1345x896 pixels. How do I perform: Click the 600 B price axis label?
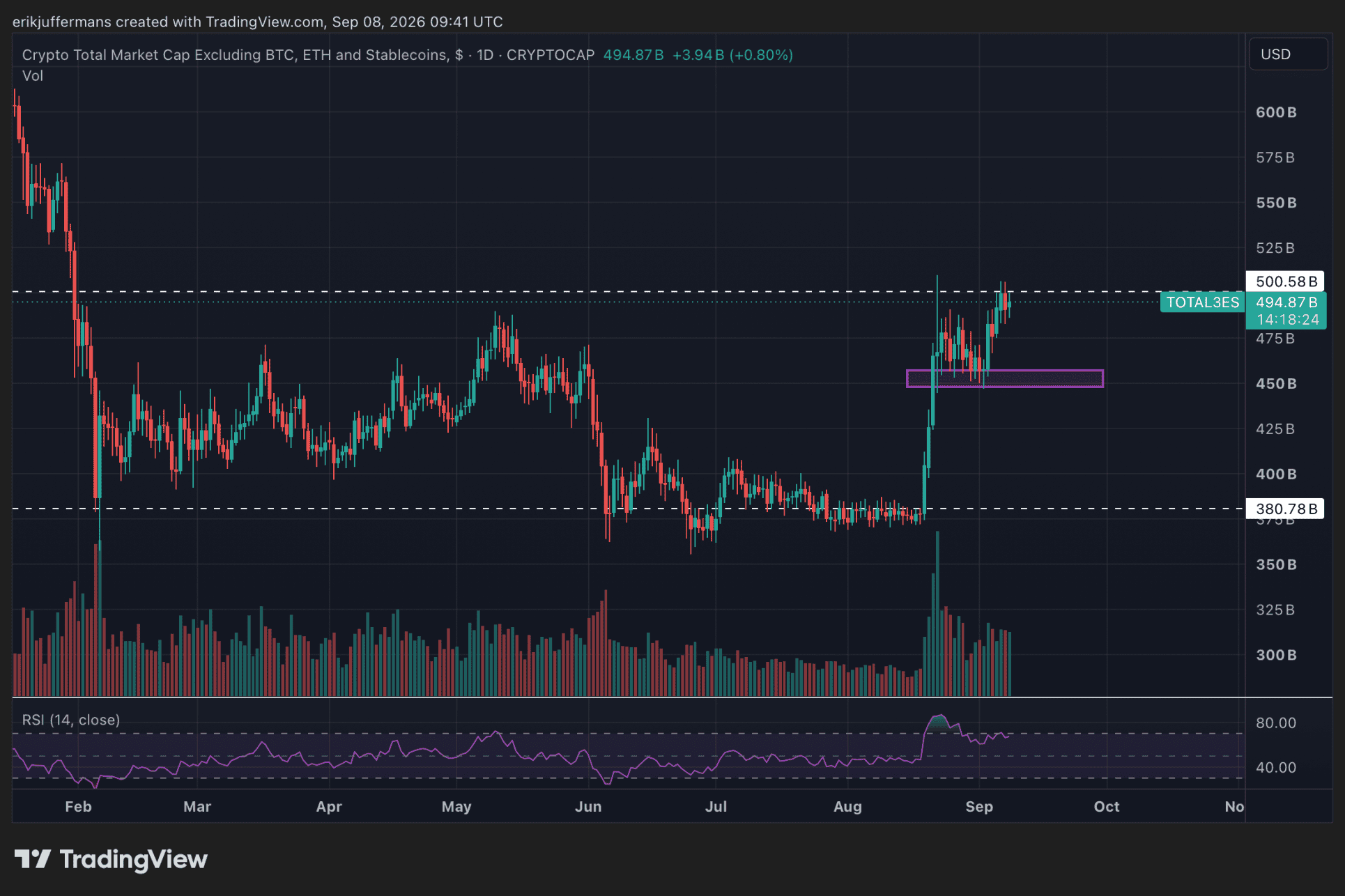tap(1276, 112)
